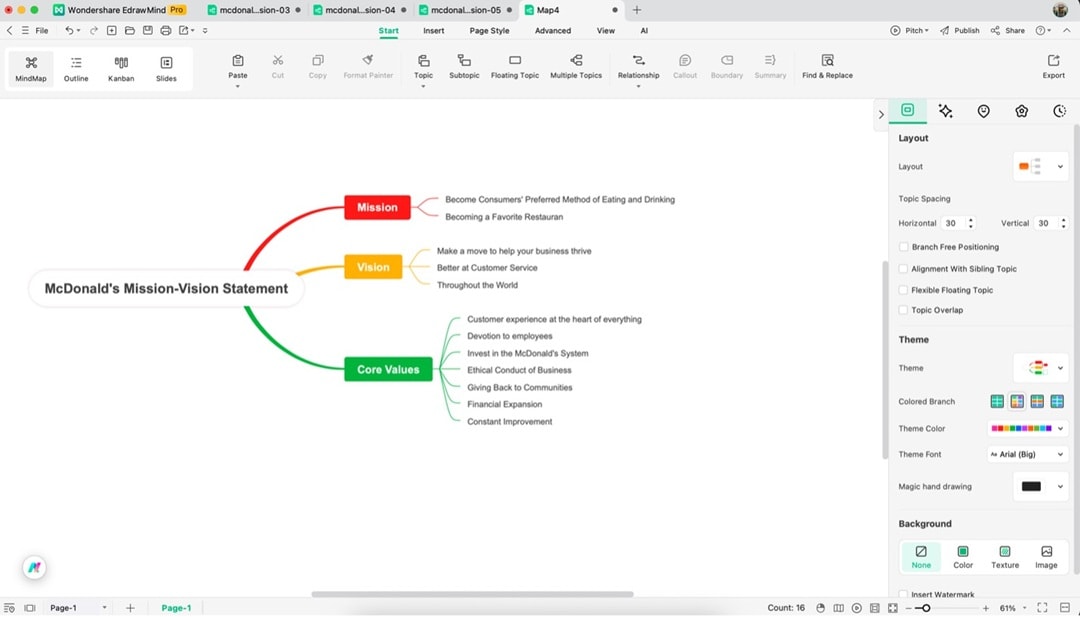Open the Slides mode

pyautogui.click(x=166, y=67)
